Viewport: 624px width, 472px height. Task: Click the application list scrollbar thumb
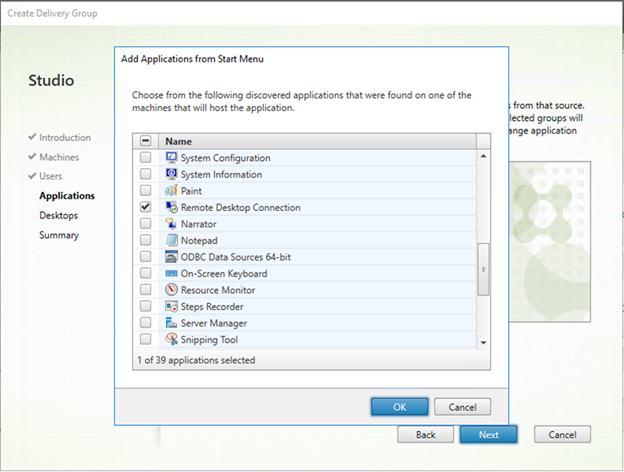coord(484,269)
